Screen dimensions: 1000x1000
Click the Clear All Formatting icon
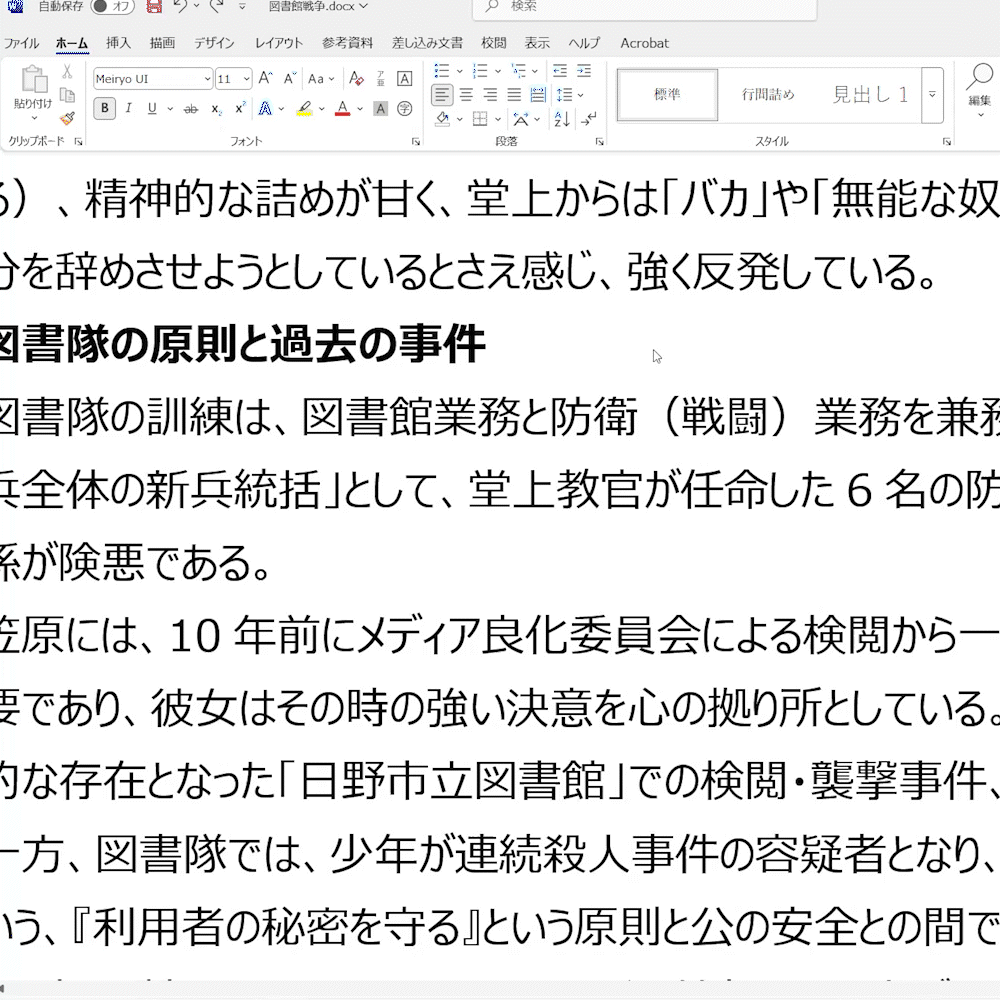(352, 79)
